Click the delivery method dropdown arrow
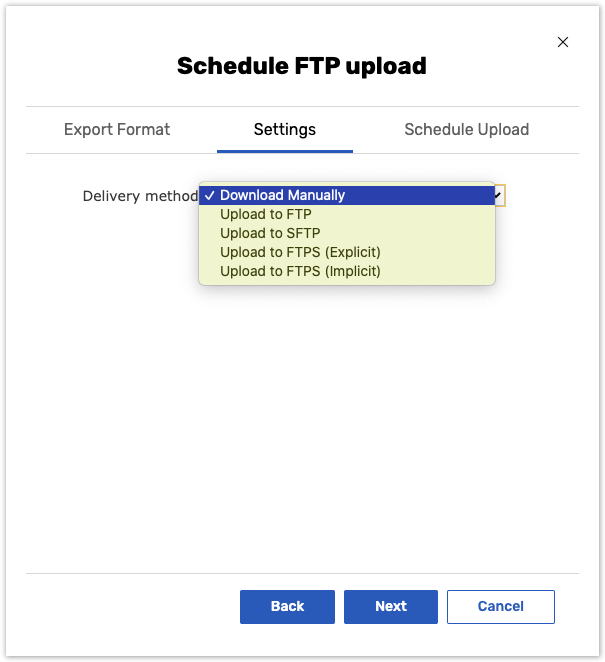605x662 pixels. tap(499, 196)
